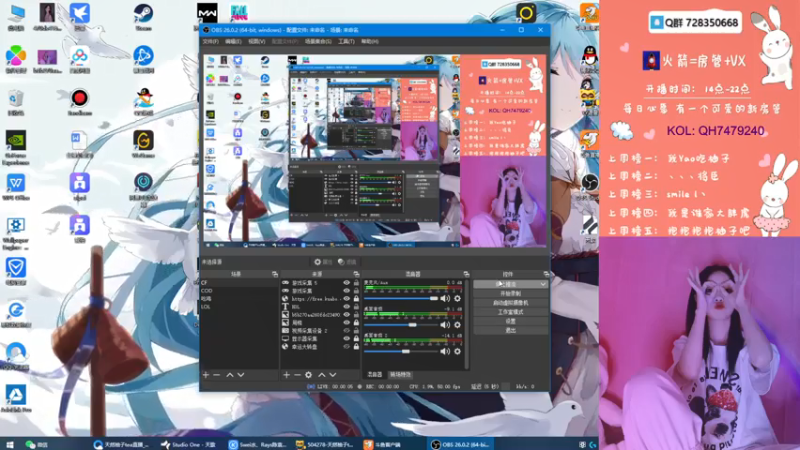Screen dimensions: 800x450
Task: Show the 幸运大转盘 source
Action: (346, 347)
